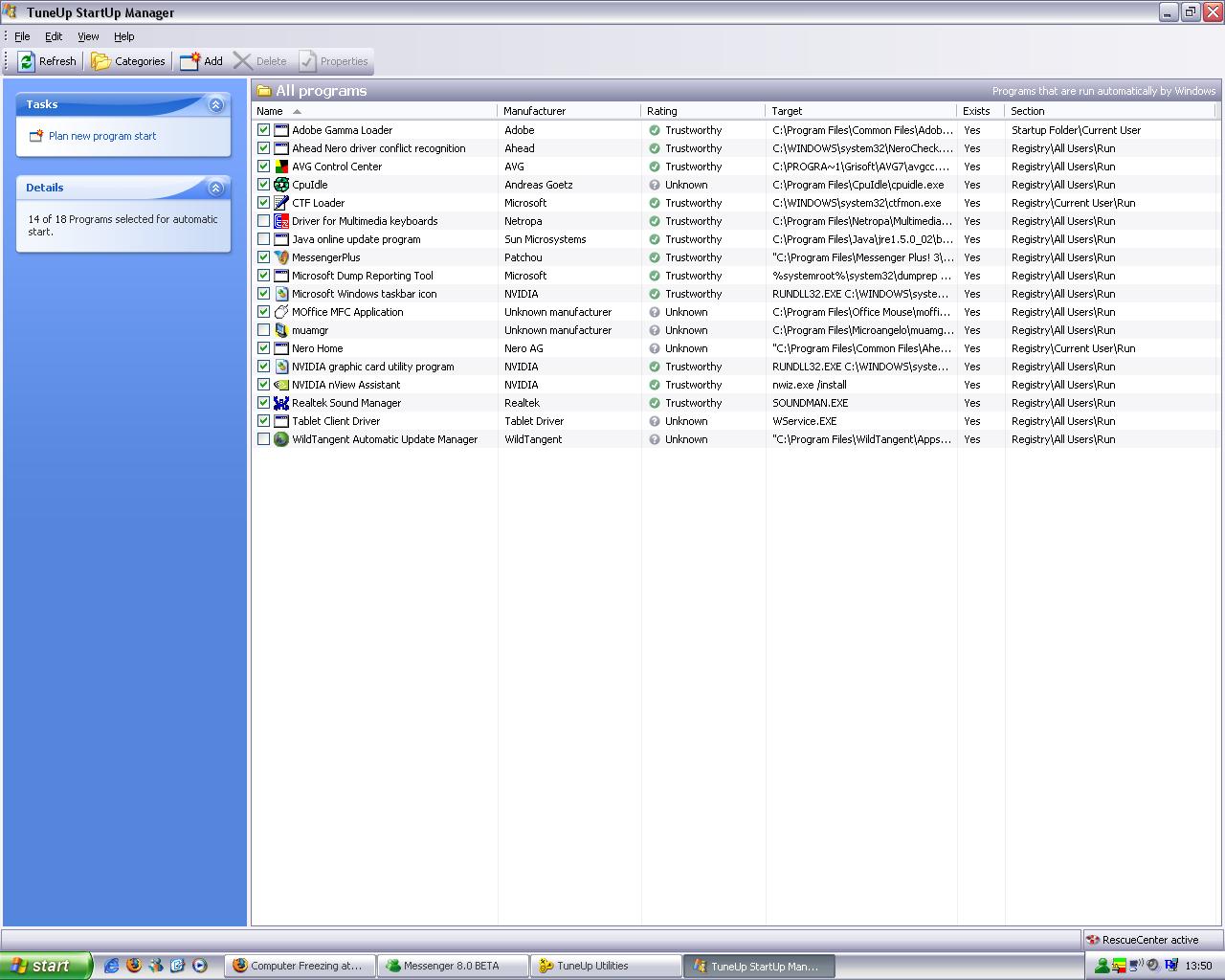Screen dimensions: 1225x980
Task: Check the muamgr startup checkbox
Action: point(263,330)
